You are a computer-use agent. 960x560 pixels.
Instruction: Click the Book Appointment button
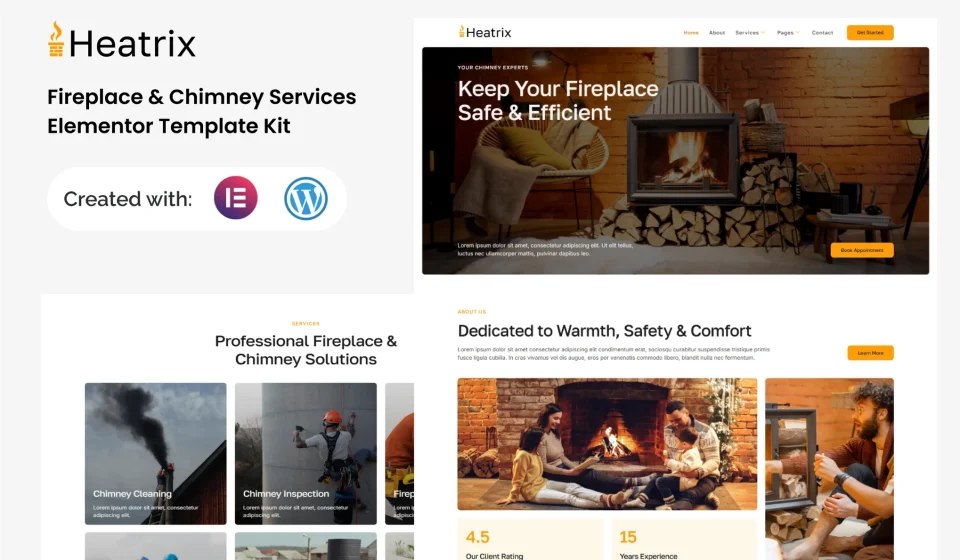click(x=861, y=250)
